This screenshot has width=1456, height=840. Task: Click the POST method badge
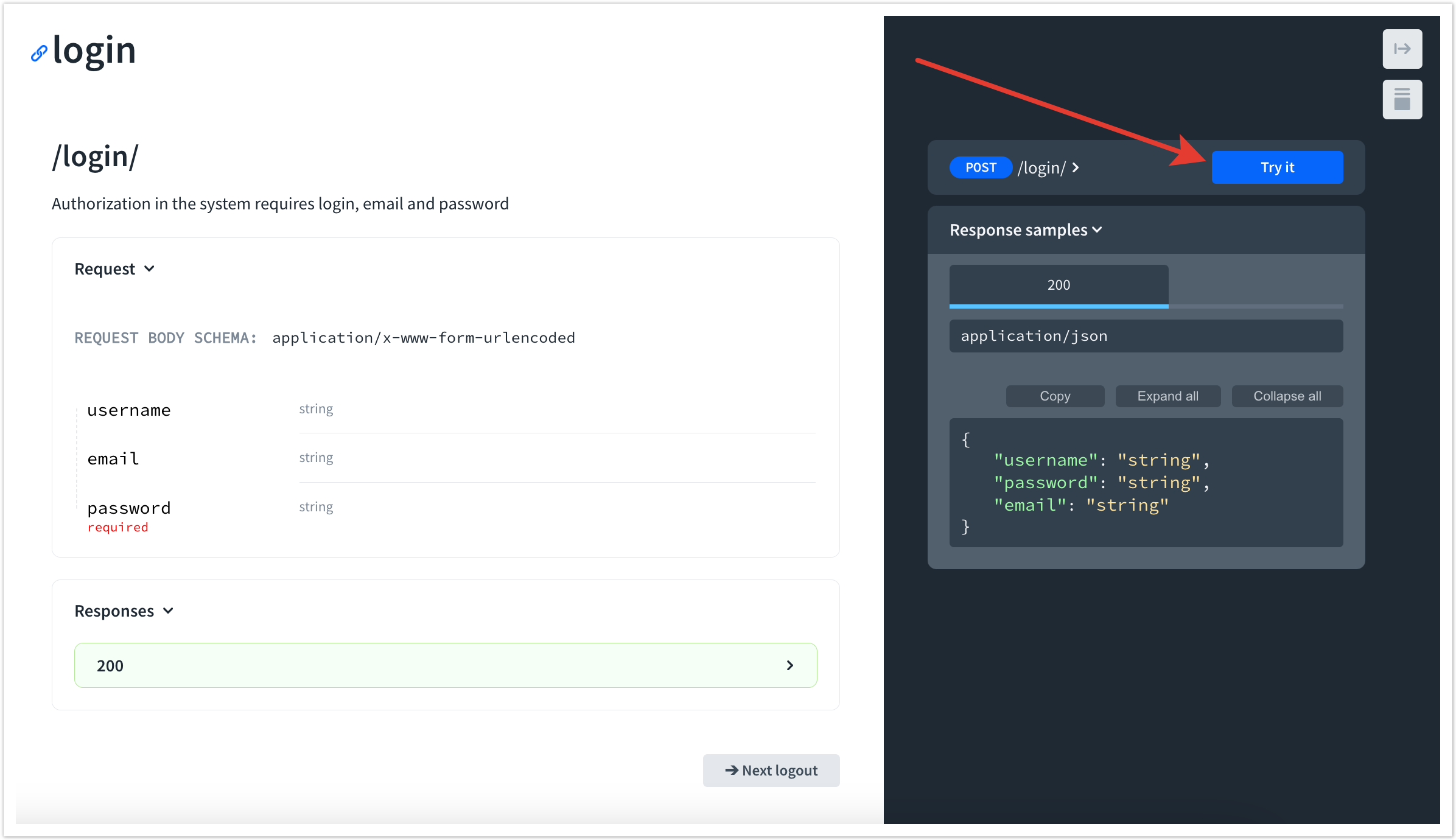coord(981,167)
